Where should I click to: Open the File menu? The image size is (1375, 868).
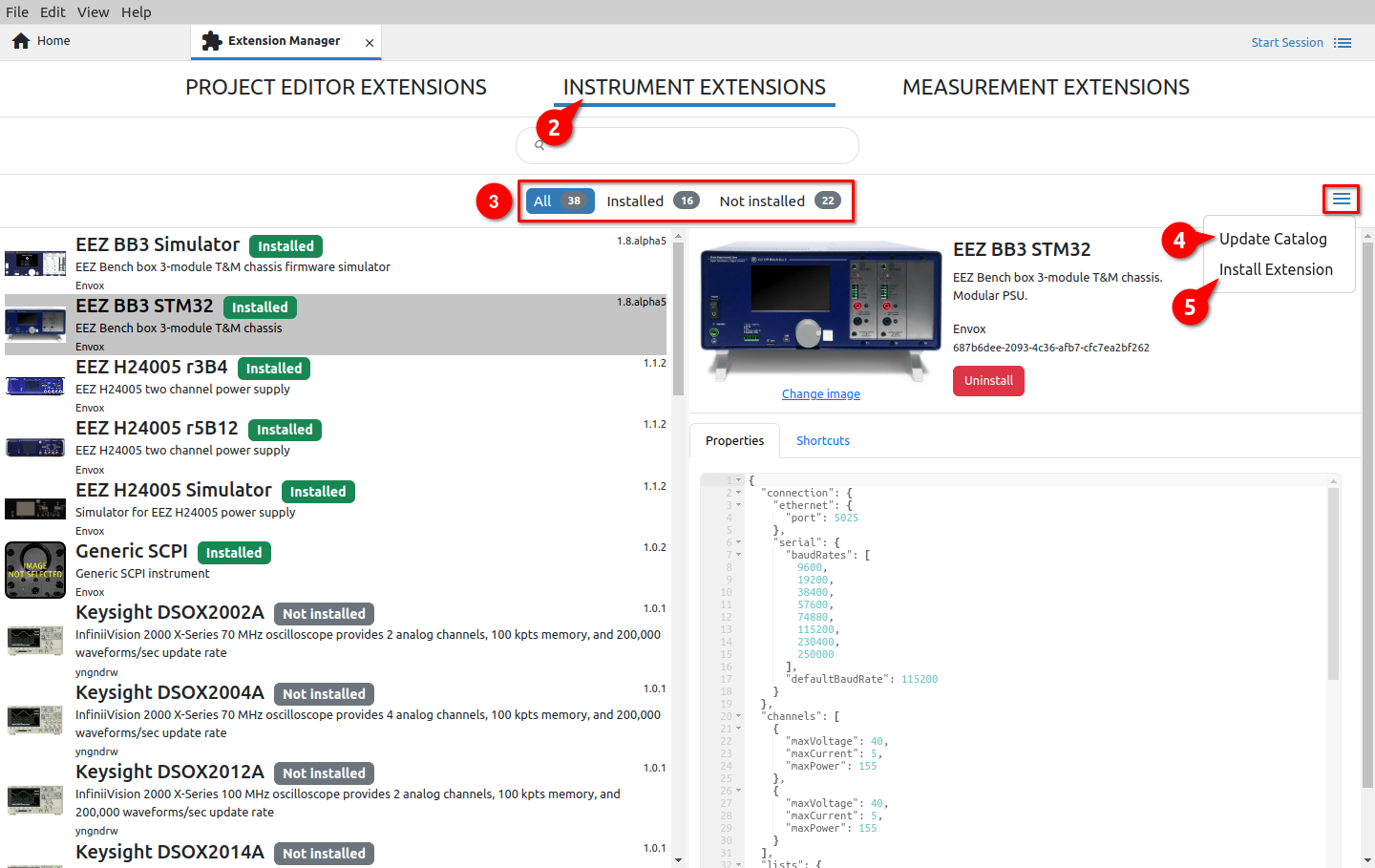click(x=17, y=11)
